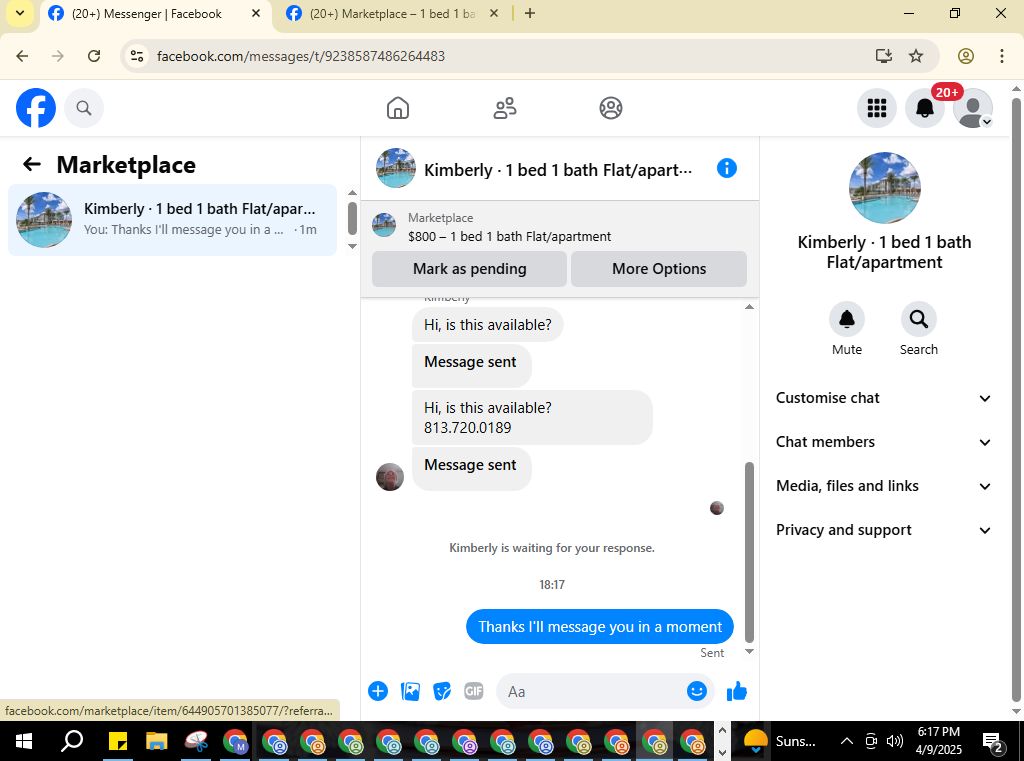This screenshot has height=761, width=1024.
Task: Open a new browser tab
Action: (x=530, y=13)
